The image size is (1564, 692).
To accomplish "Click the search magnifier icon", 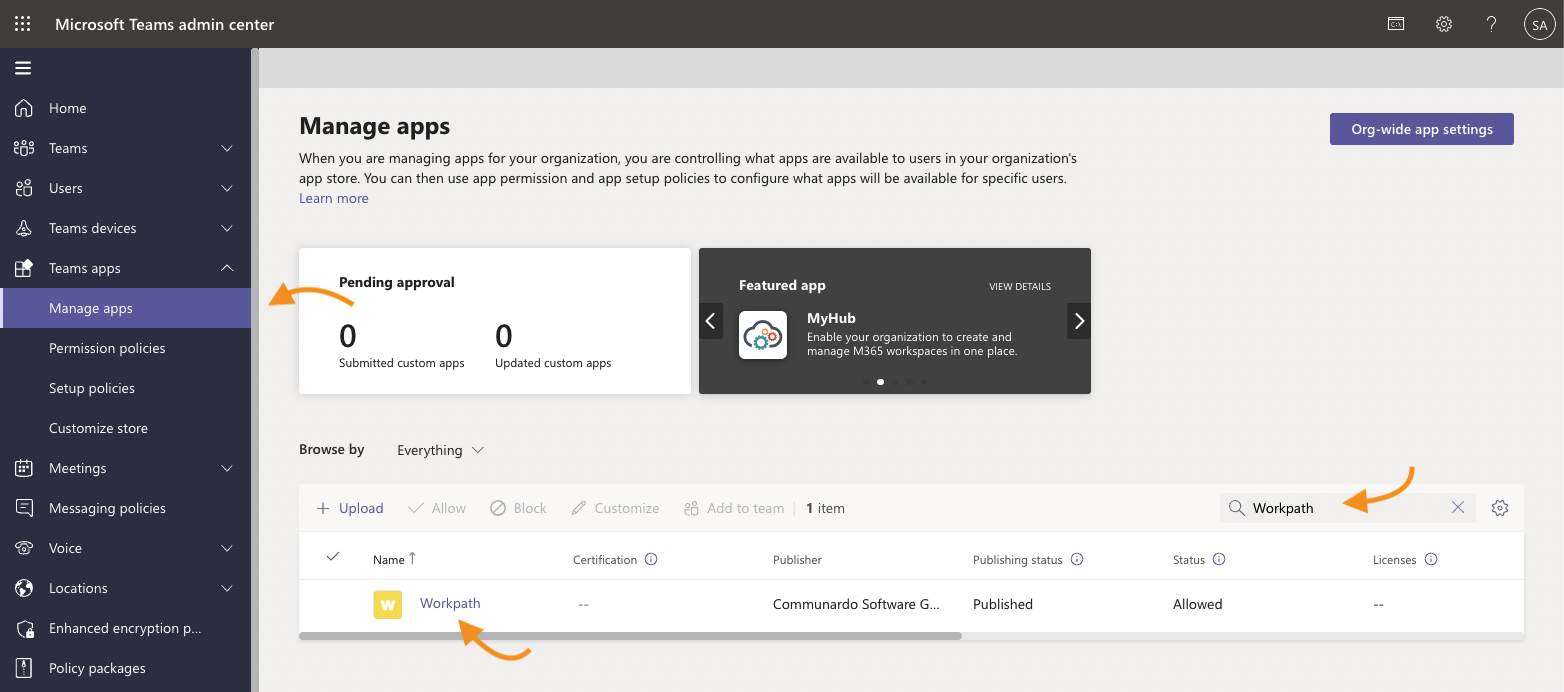I will click(x=1237, y=508).
